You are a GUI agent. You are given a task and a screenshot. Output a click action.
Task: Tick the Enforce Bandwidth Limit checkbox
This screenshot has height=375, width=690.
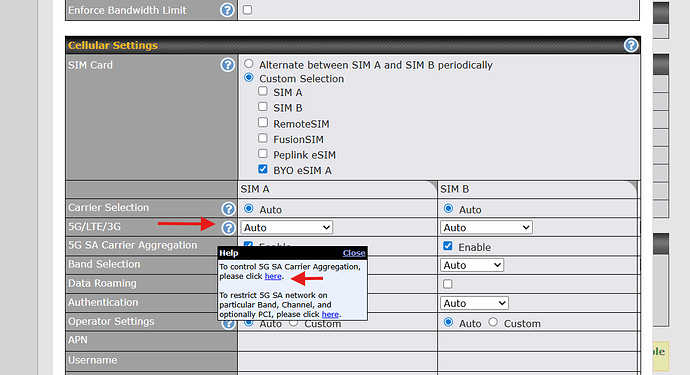click(x=247, y=10)
